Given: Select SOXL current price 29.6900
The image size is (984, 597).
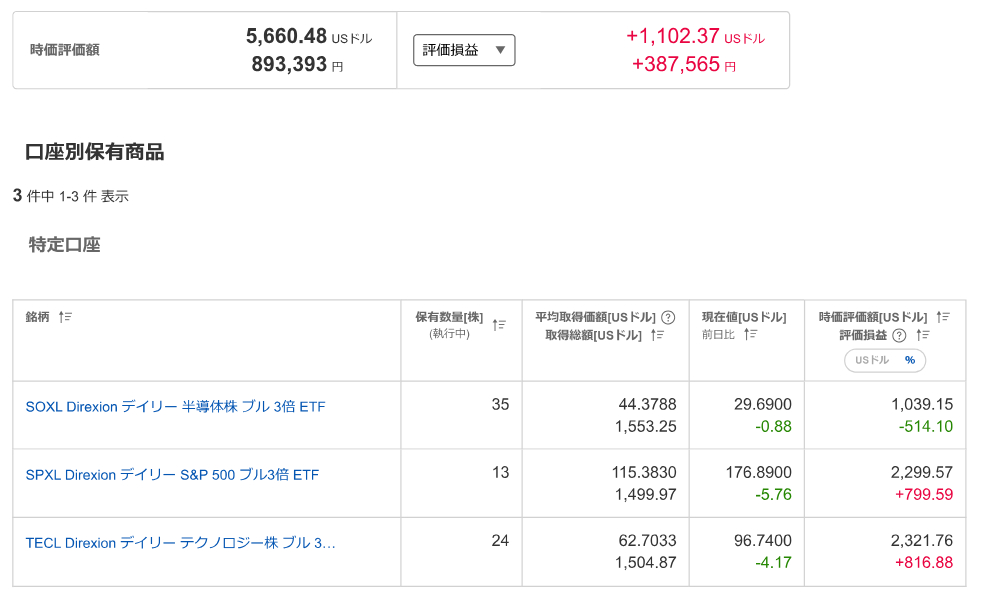Looking at the screenshot, I should 763,404.
